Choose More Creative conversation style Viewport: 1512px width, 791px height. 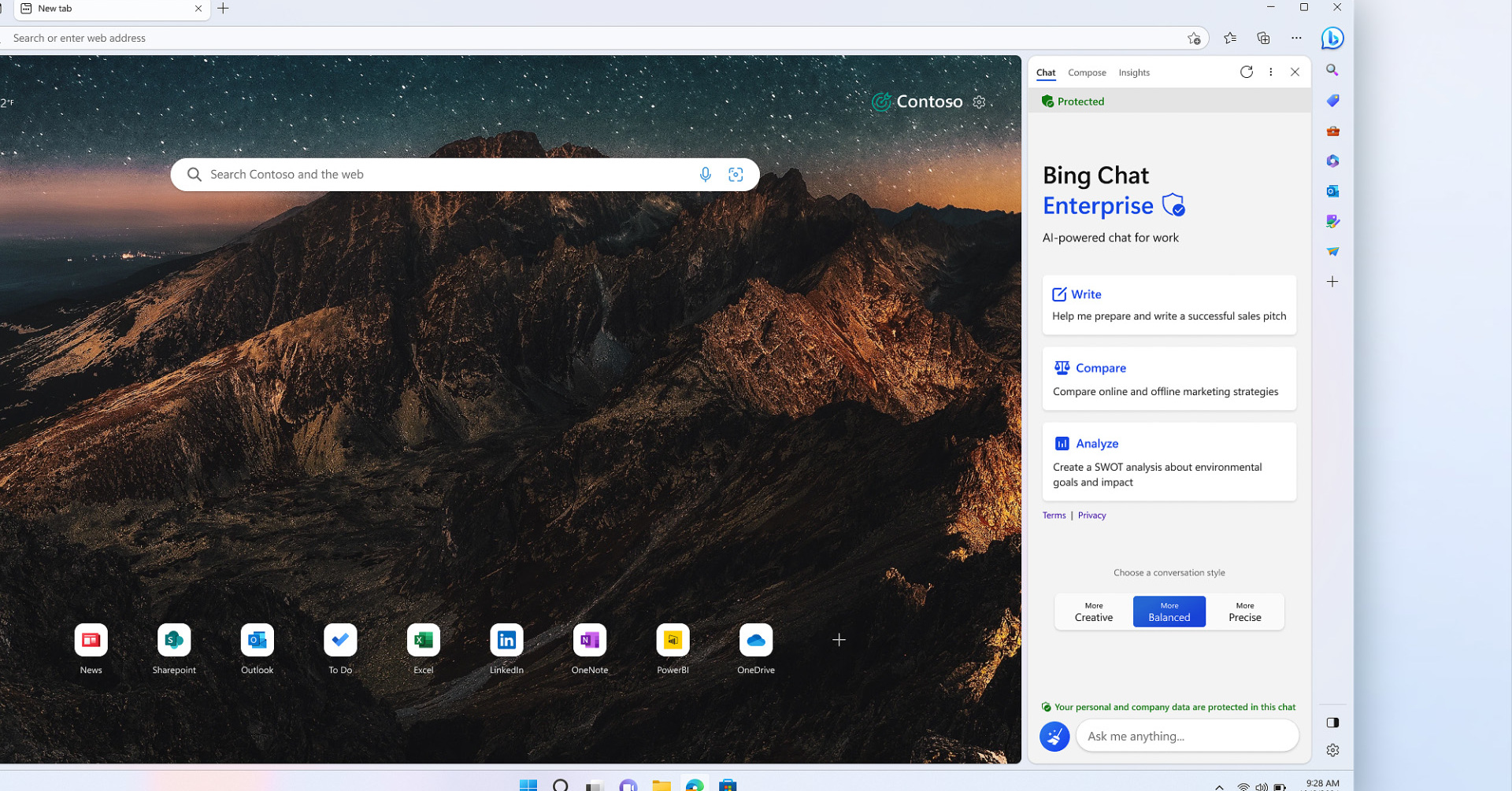[x=1094, y=612]
